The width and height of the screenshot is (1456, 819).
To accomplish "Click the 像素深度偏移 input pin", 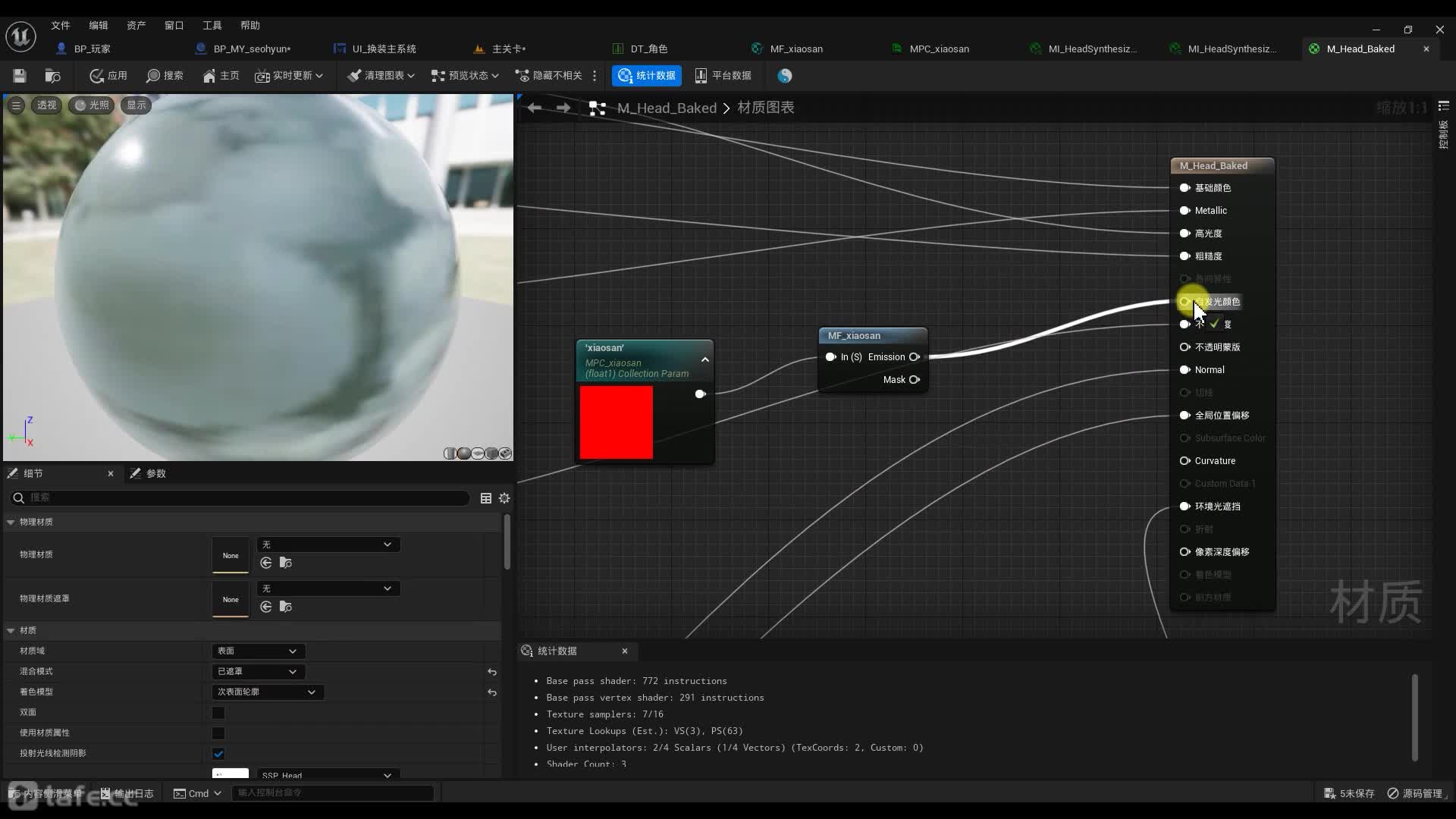I will coord(1185,552).
